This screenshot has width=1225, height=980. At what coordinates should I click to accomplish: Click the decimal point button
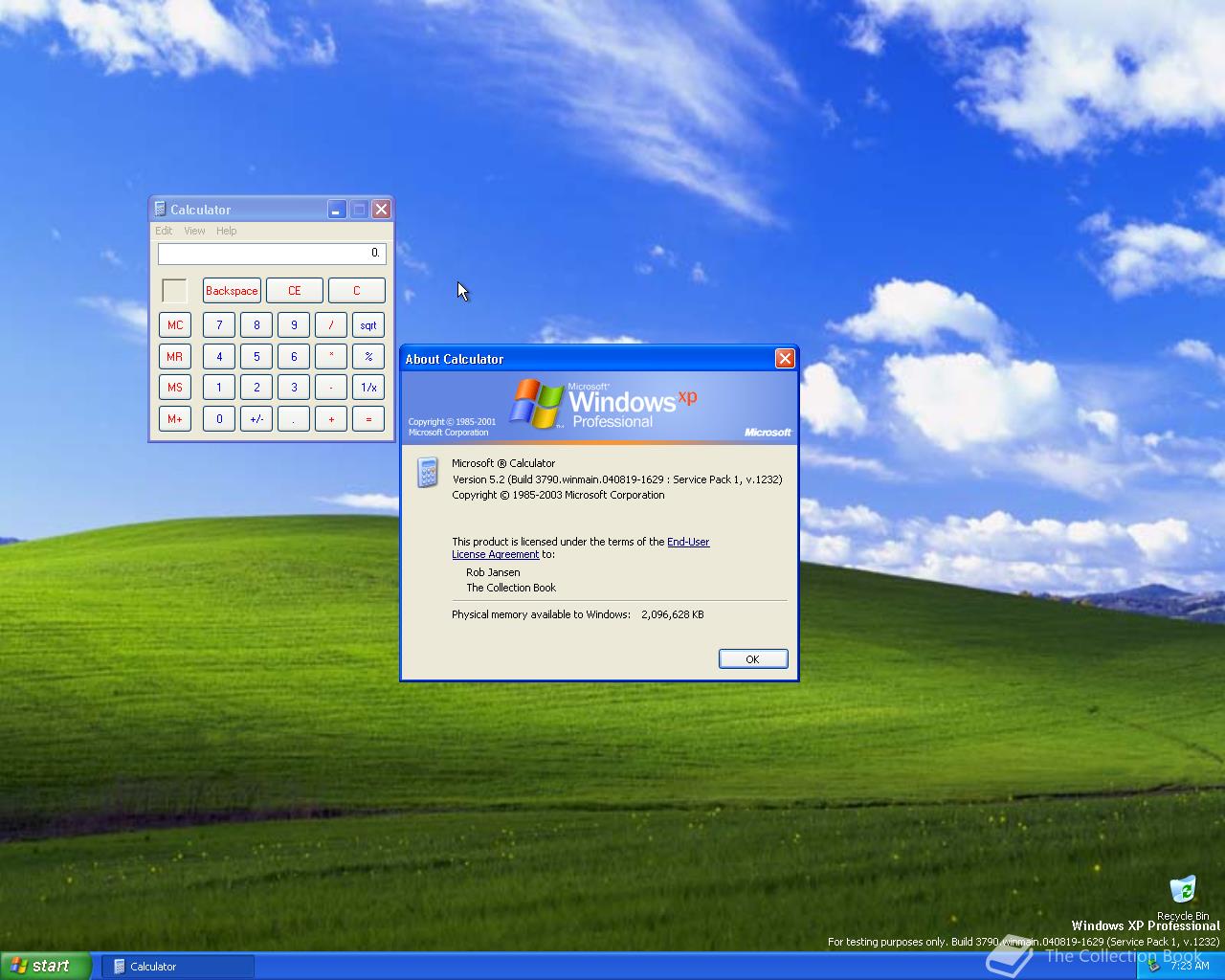pyautogui.click(x=294, y=419)
